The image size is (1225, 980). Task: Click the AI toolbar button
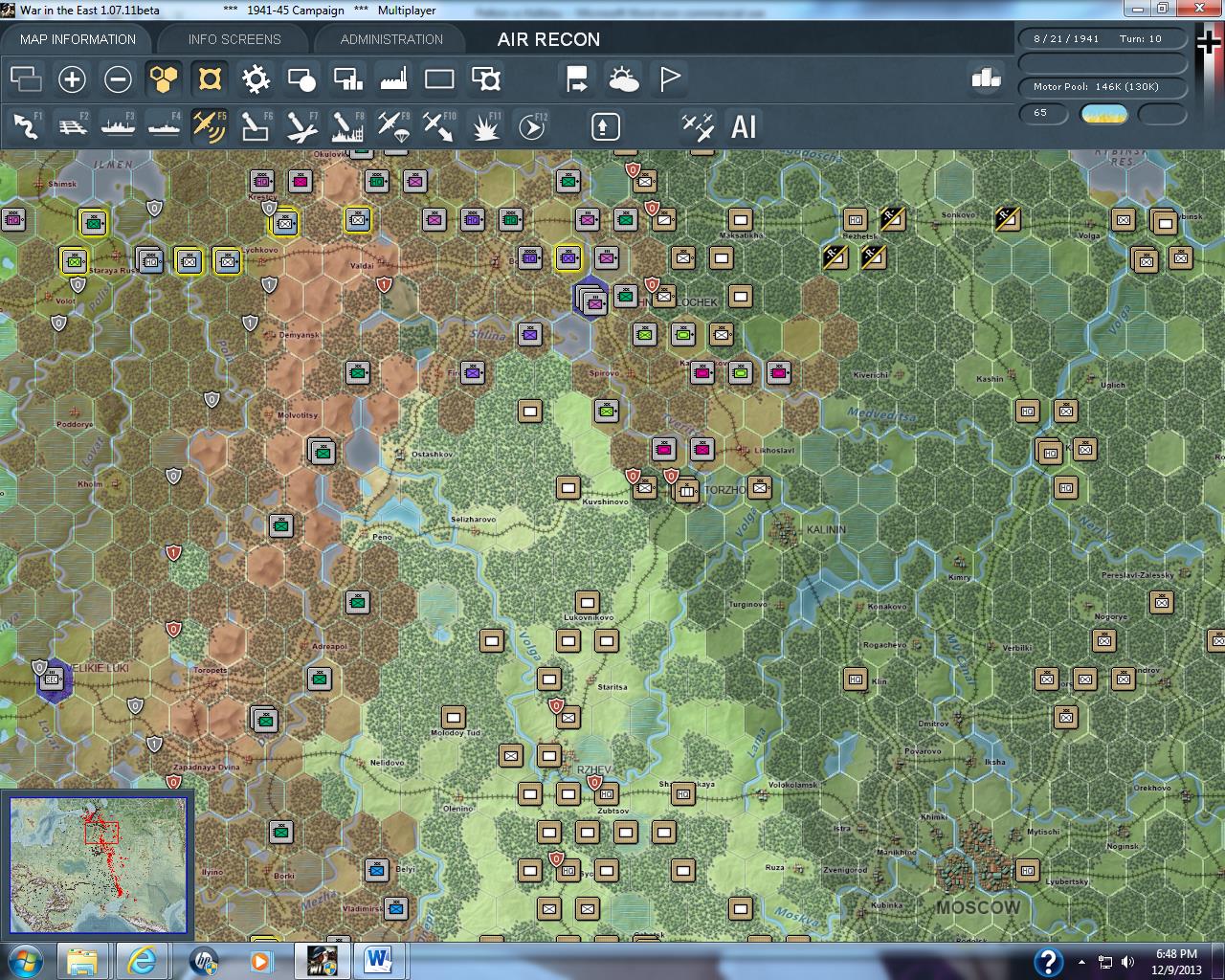click(x=744, y=126)
